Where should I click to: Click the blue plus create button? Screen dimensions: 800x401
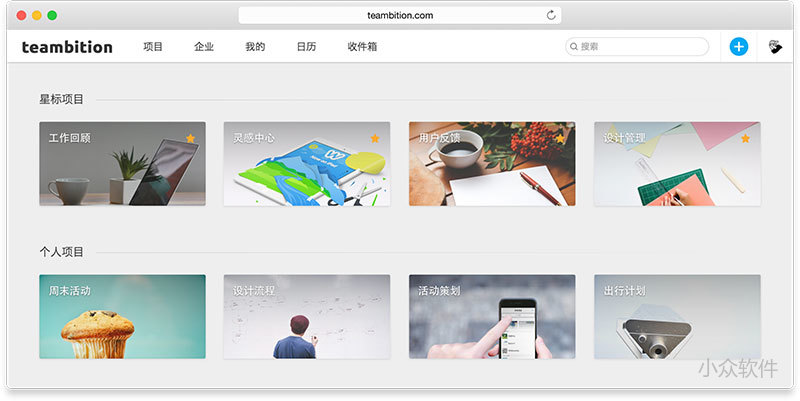(x=738, y=46)
